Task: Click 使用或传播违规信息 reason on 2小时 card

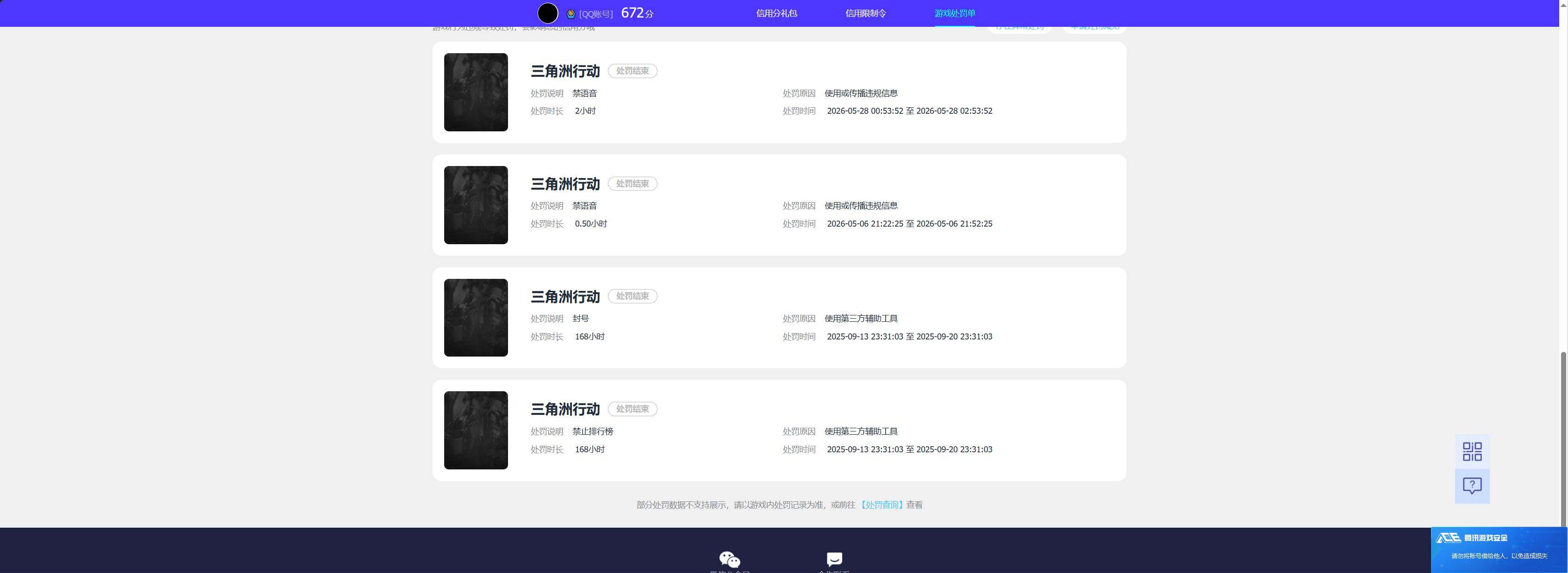Action: (x=861, y=94)
